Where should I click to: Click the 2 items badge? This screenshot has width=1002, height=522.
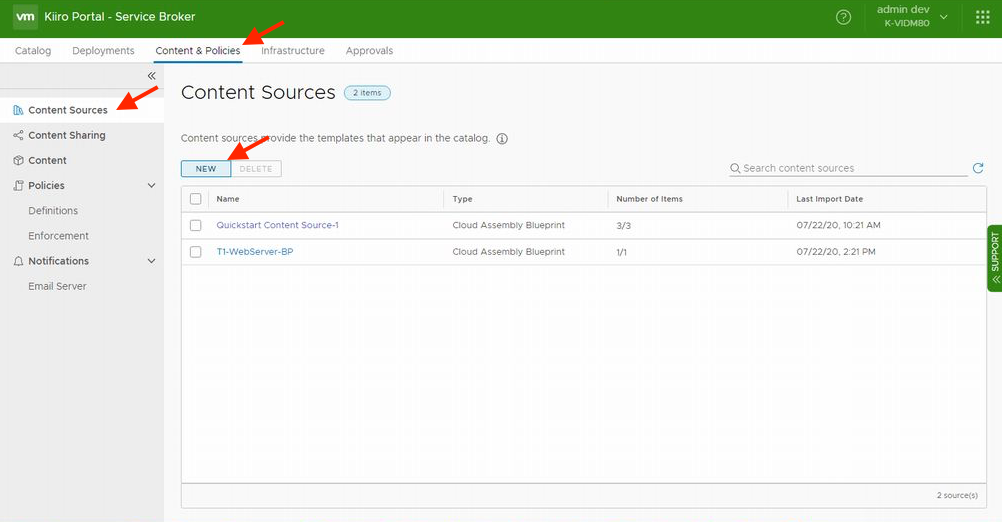pyautogui.click(x=367, y=93)
